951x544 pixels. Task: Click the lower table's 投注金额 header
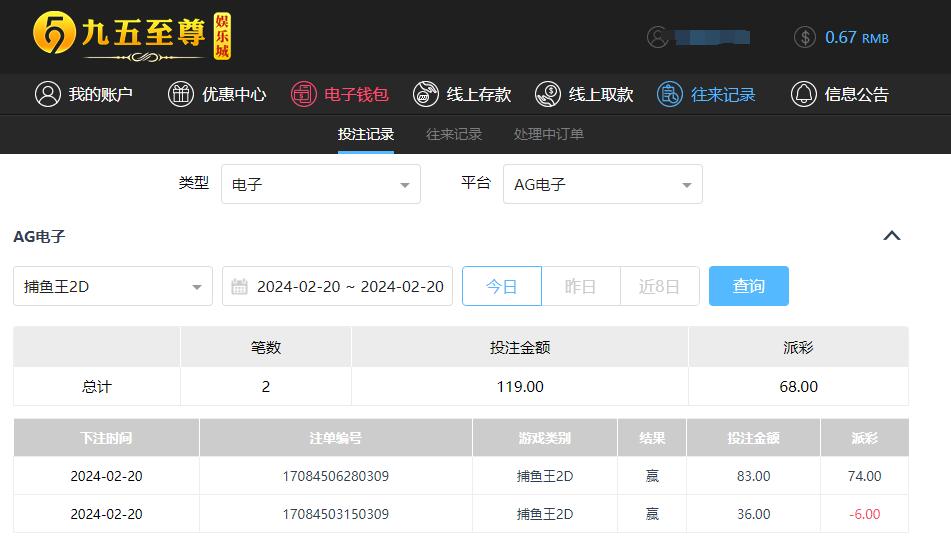pyautogui.click(x=753, y=438)
